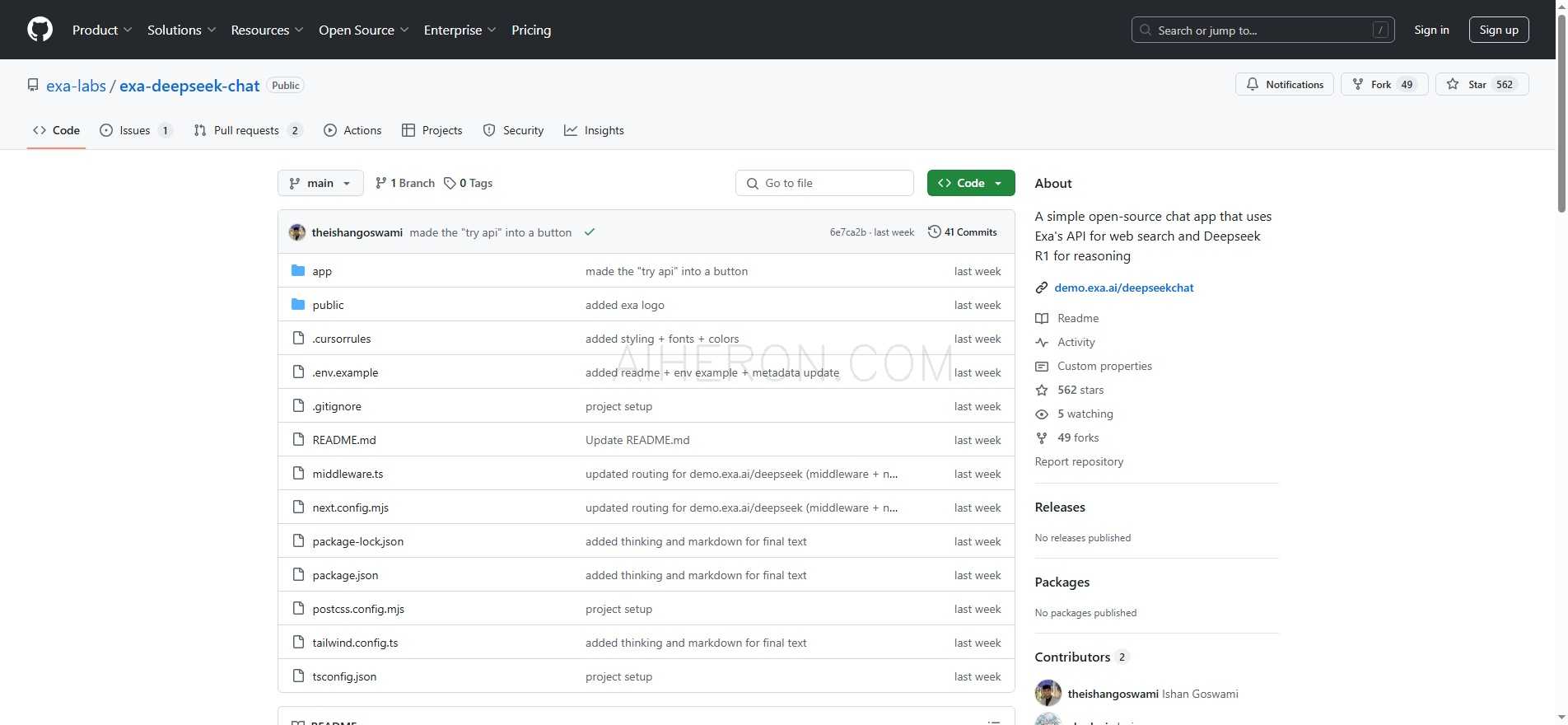Click the link icon beside demo.exa.ai

[x=1042, y=288]
